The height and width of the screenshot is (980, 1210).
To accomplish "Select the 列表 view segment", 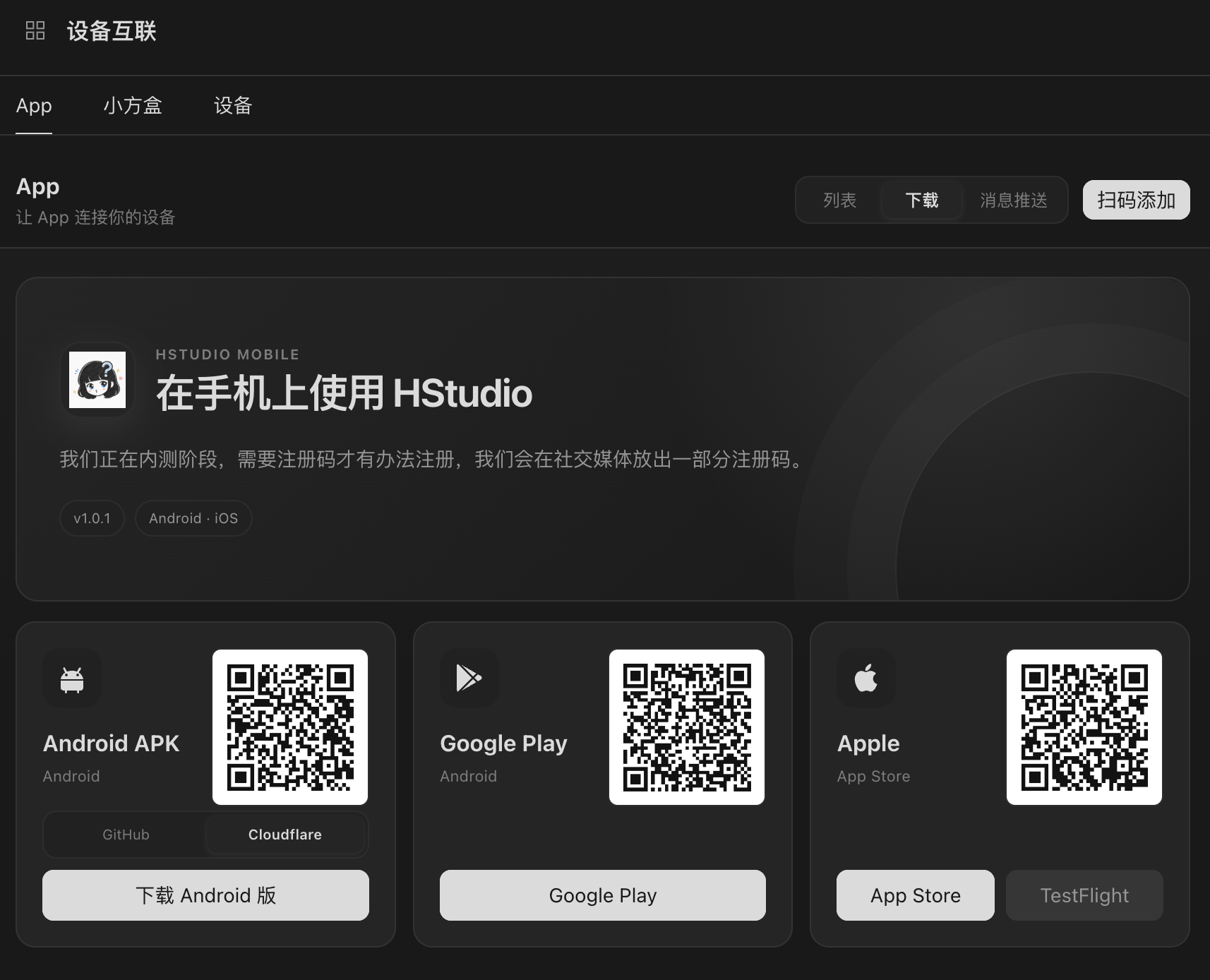I will pyautogui.click(x=839, y=200).
